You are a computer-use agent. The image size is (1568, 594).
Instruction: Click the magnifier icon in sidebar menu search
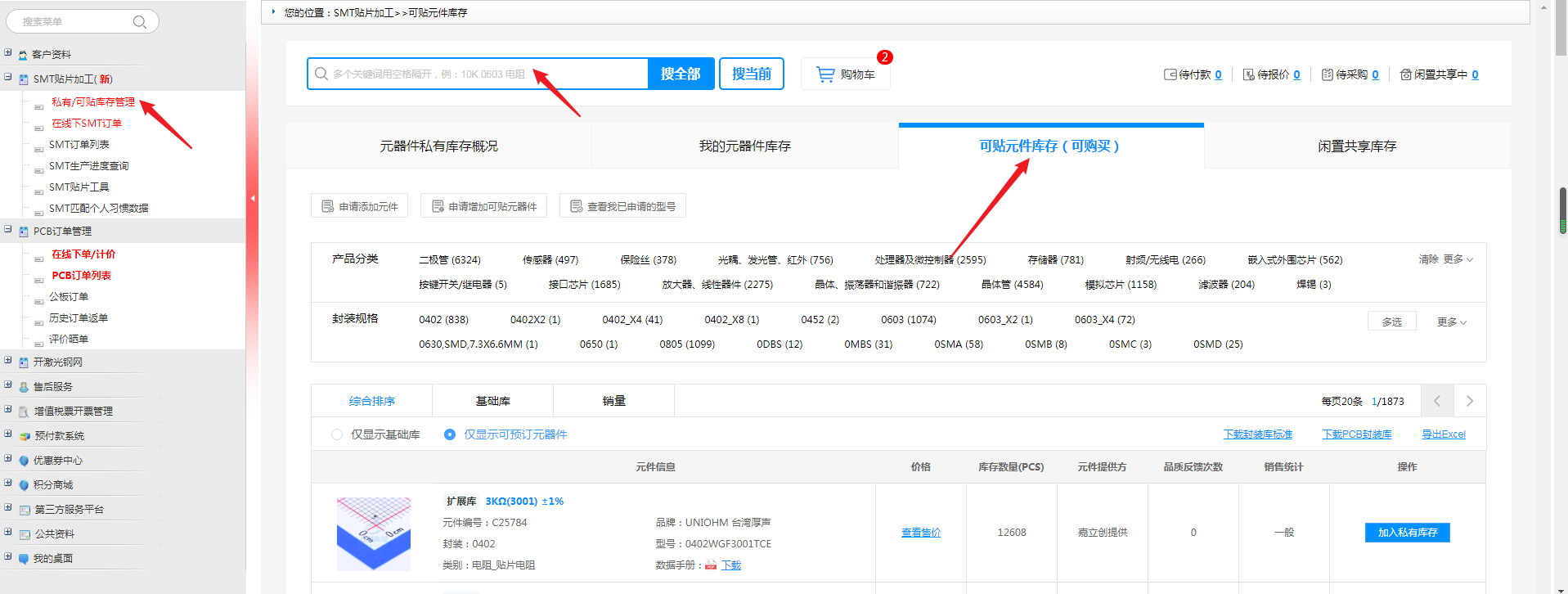point(140,22)
